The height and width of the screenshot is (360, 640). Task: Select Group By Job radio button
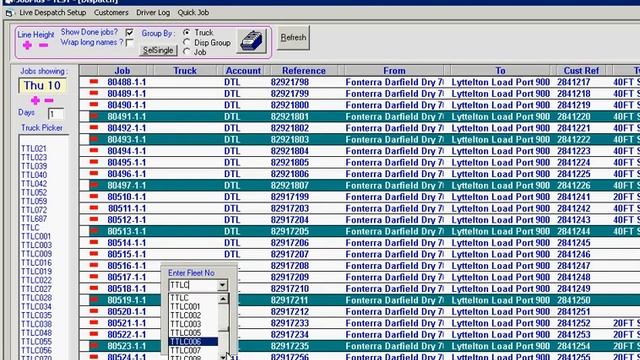point(187,52)
